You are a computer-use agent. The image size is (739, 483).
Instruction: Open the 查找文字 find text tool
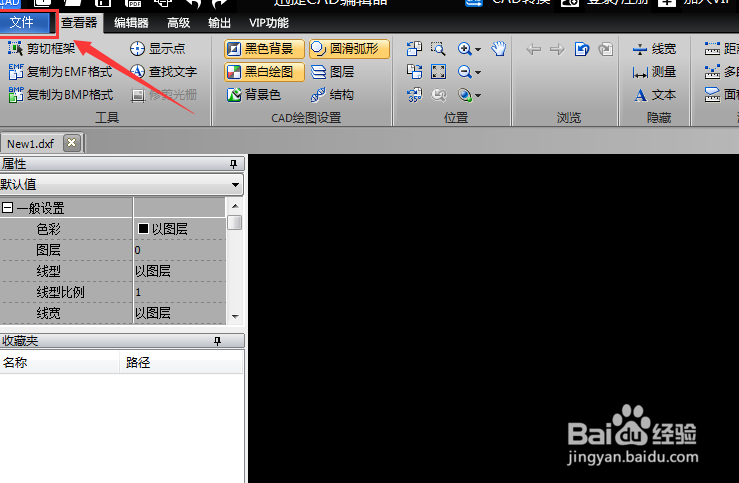tap(163, 72)
